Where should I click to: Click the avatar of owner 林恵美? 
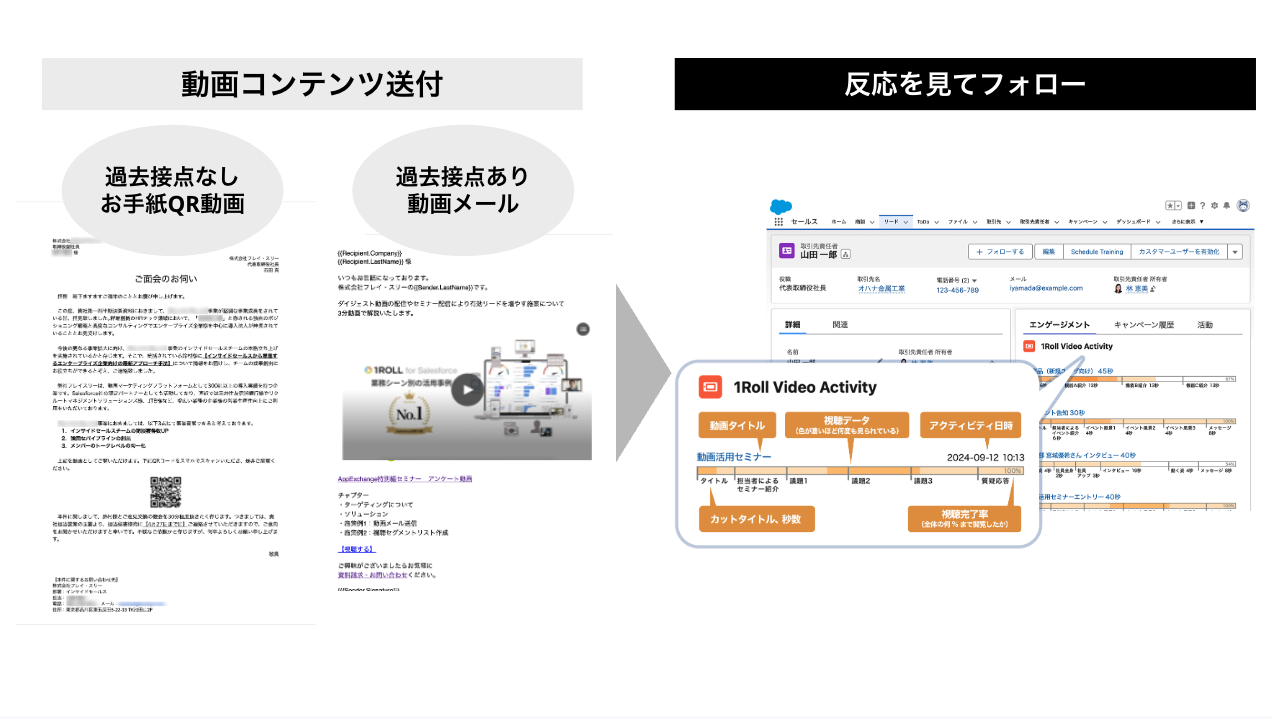(x=1116, y=287)
